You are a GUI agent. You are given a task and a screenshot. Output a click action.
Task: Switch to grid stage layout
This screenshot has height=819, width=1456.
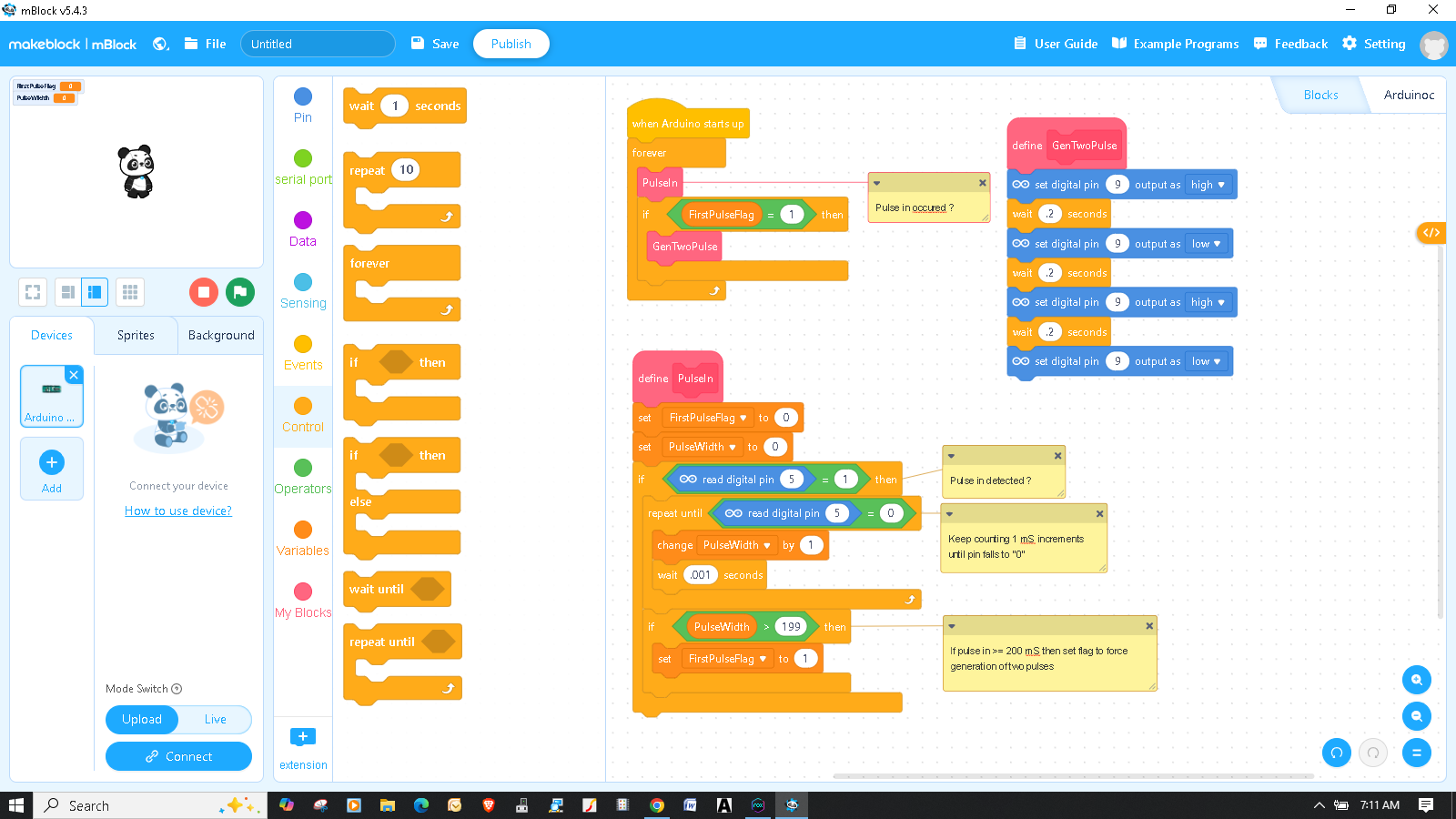130,292
